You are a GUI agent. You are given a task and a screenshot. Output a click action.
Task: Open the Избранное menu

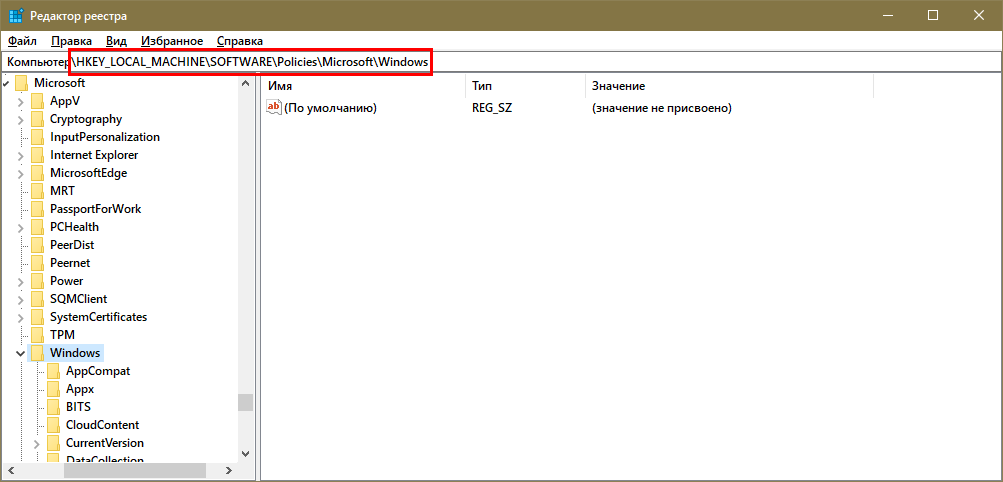[x=172, y=41]
